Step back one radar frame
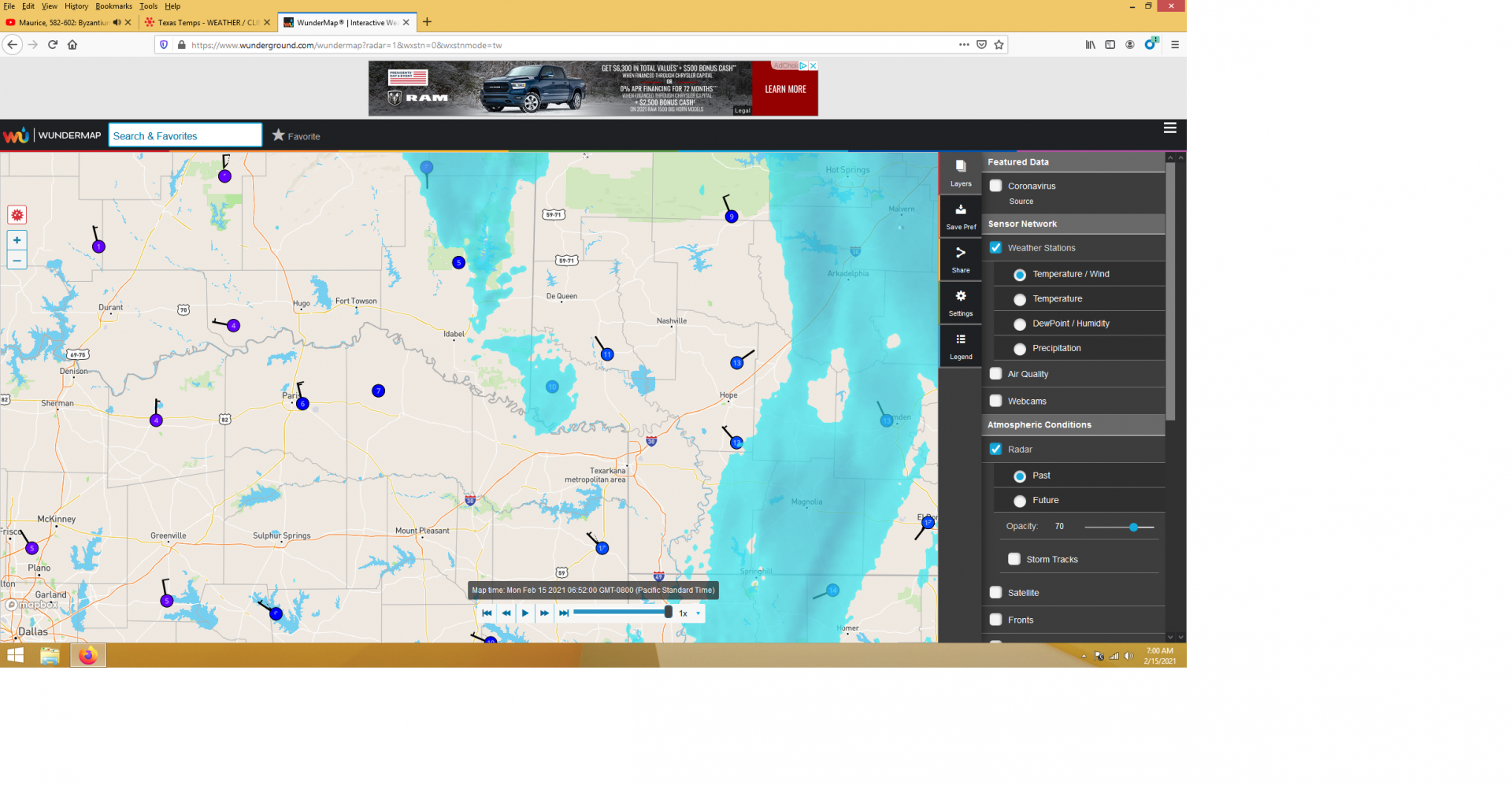 point(506,613)
